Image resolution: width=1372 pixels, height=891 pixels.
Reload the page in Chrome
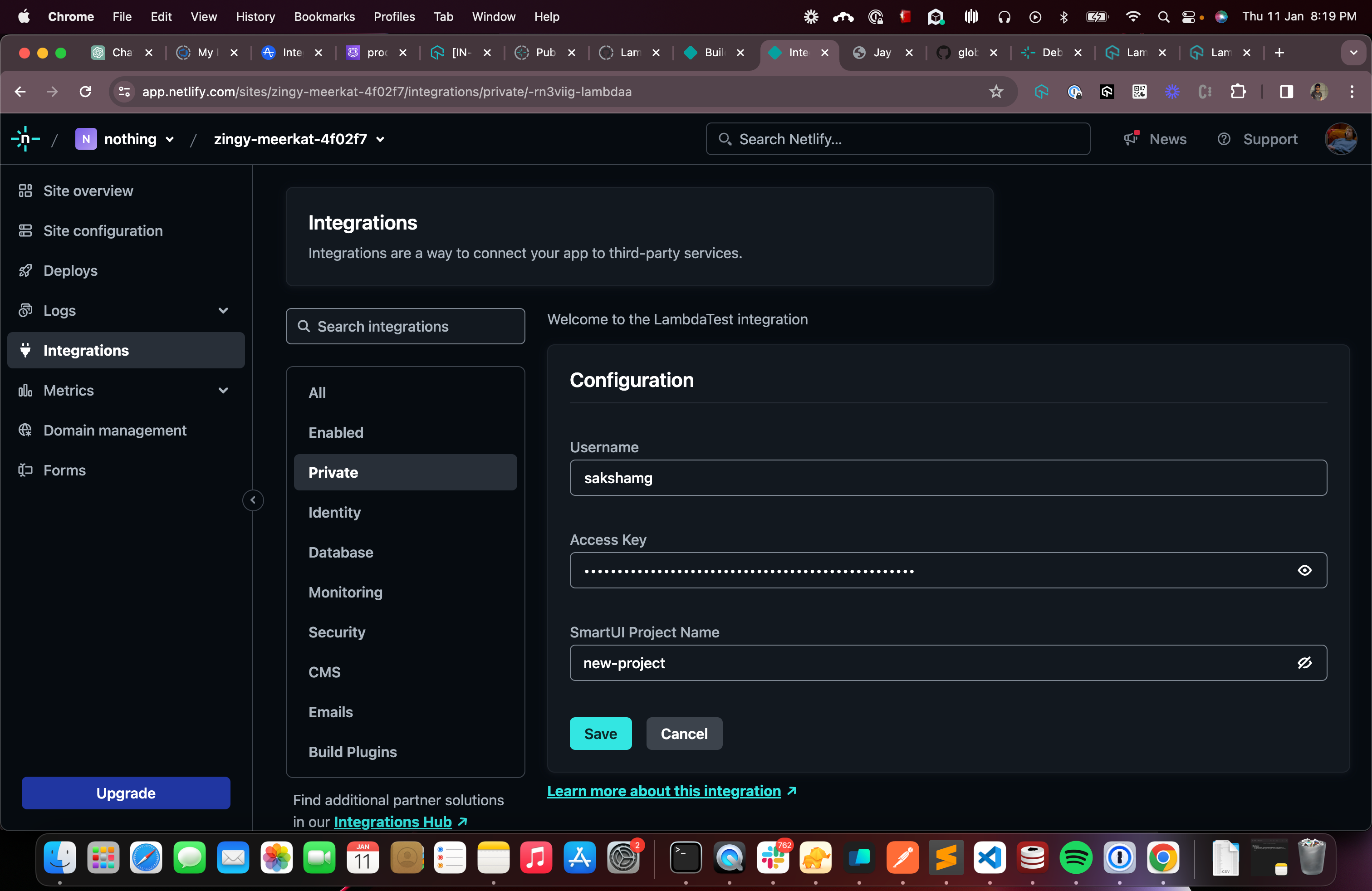coord(85,92)
